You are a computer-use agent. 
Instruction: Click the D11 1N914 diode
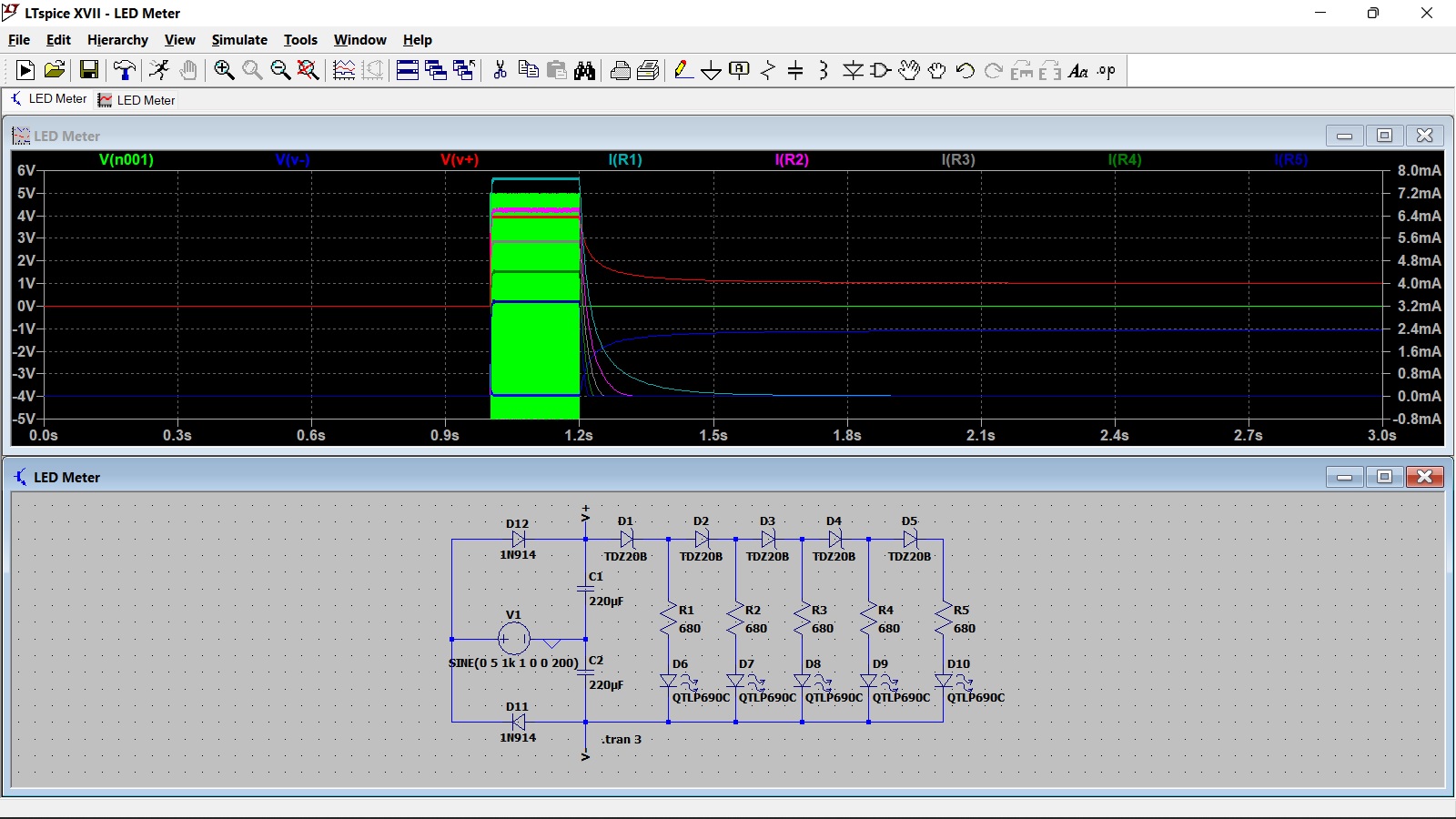tap(518, 722)
